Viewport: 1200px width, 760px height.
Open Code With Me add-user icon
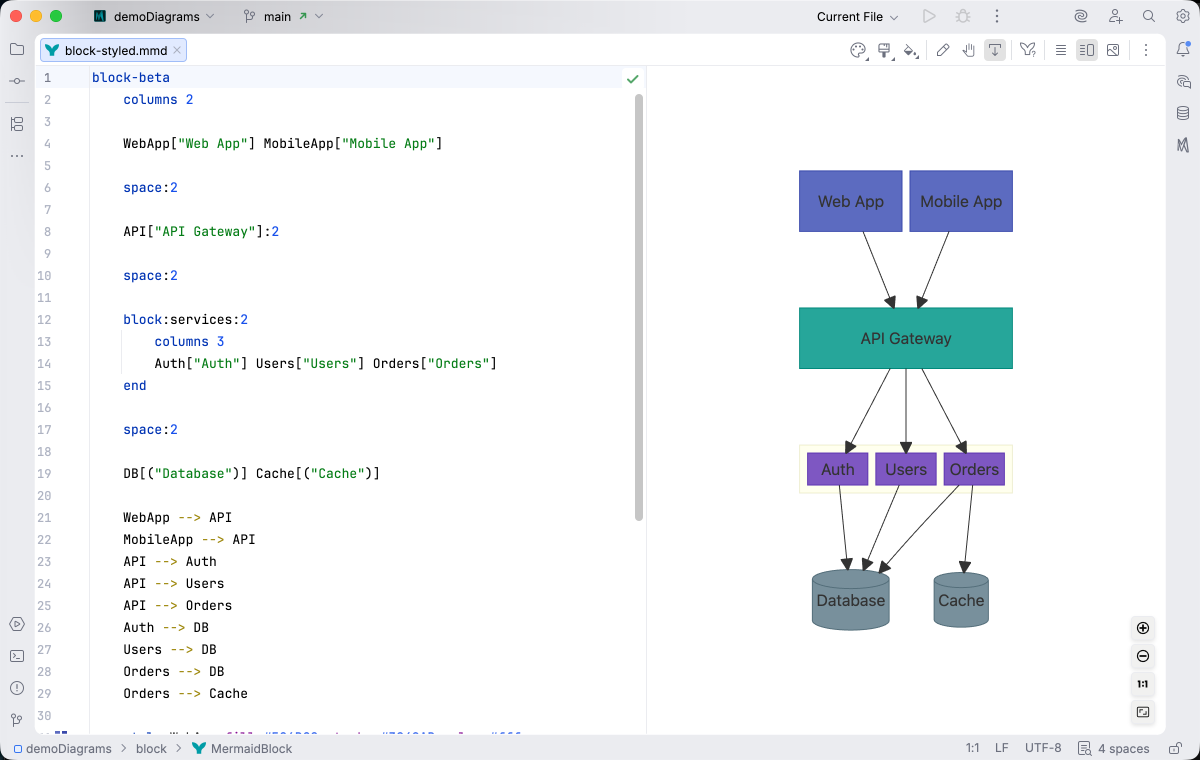click(x=1115, y=16)
